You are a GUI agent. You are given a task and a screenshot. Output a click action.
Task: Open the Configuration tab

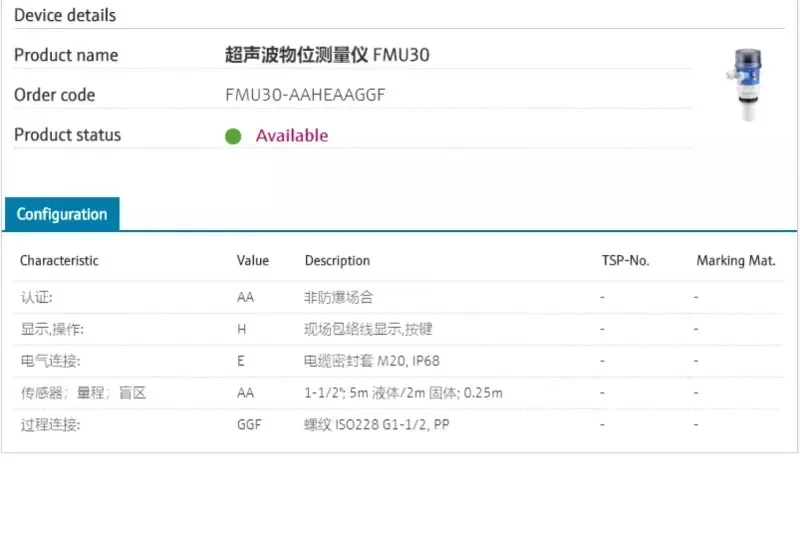pyautogui.click(x=62, y=214)
